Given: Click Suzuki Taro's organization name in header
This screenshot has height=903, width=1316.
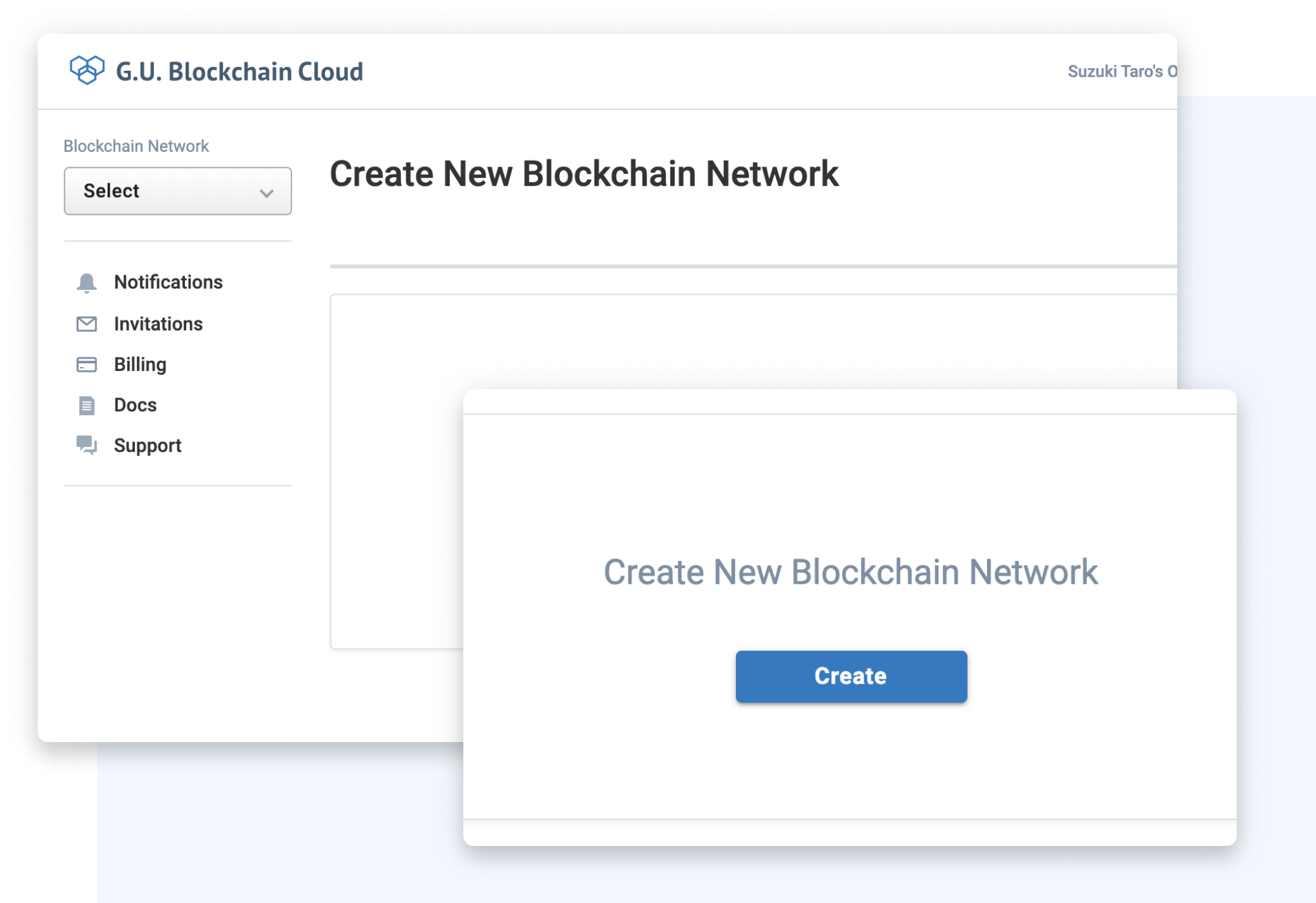Looking at the screenshot, I should pyautogui.click(x=1122, y=71).
